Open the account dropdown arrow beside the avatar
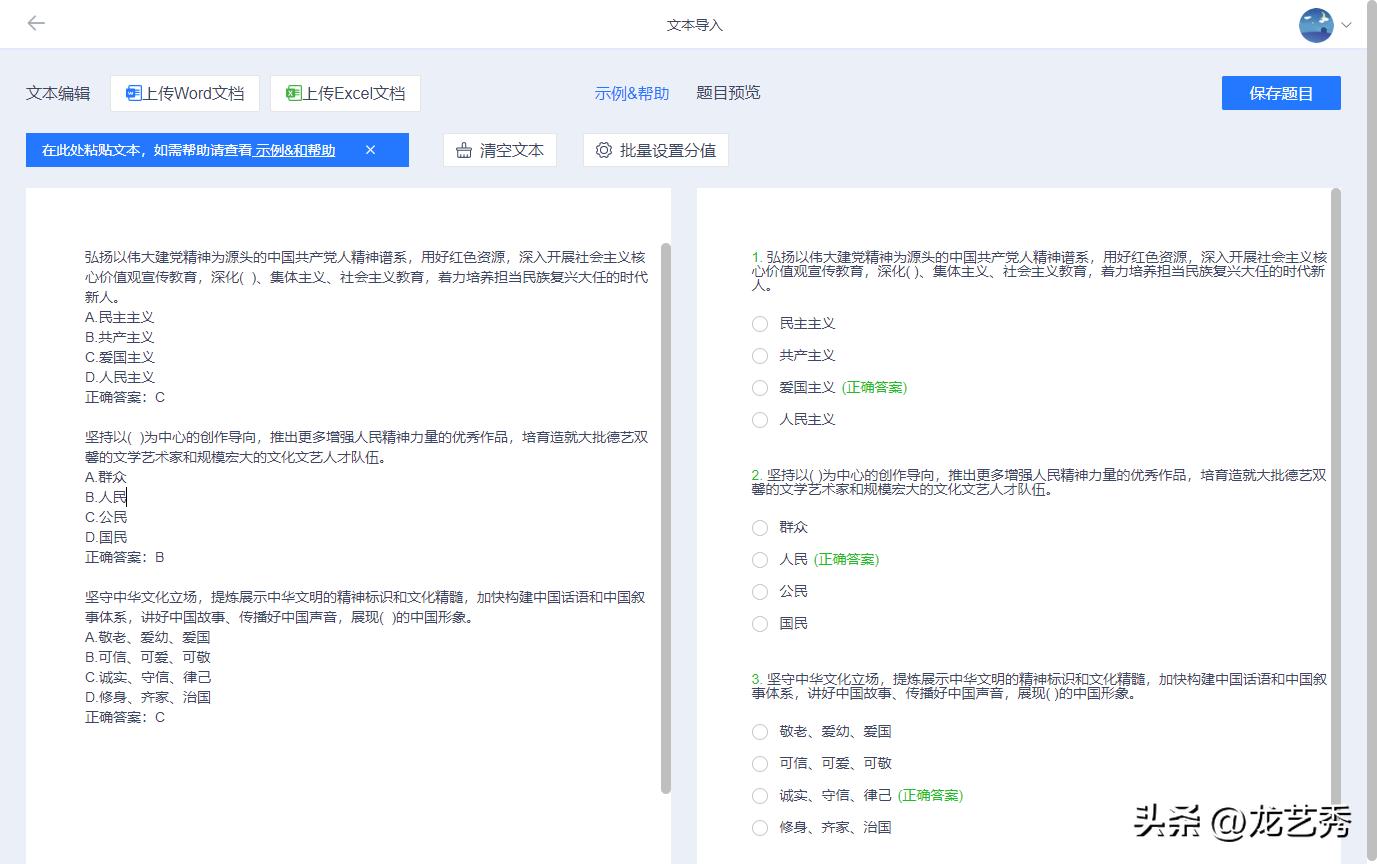 (x=1345, y=26)
